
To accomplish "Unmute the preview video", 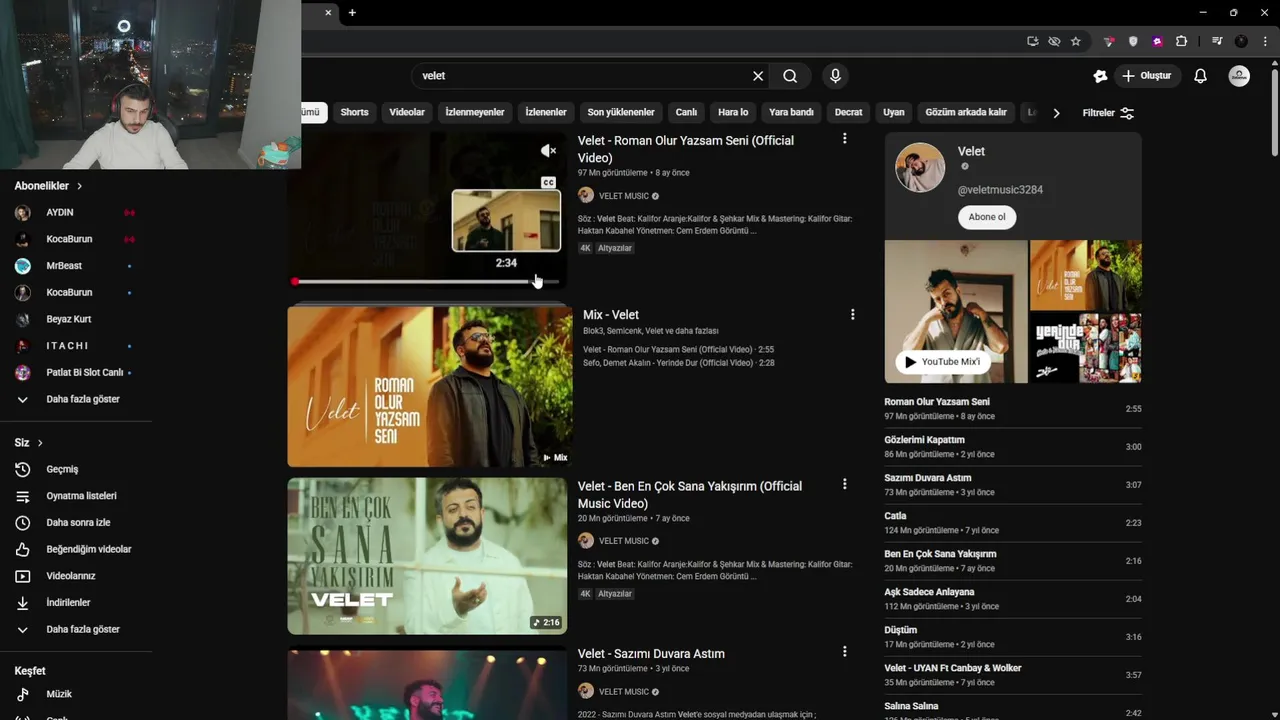I will coord(548,151).
